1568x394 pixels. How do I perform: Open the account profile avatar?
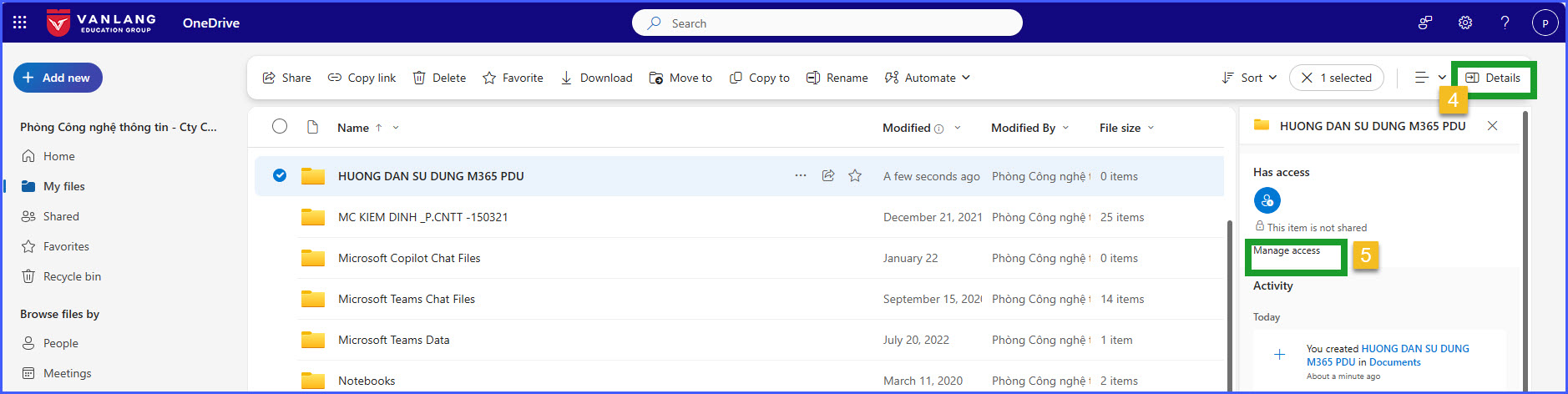tap(1545, 23)
